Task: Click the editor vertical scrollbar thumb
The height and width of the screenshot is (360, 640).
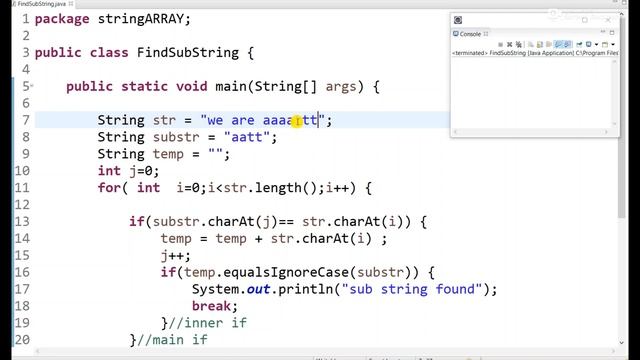Action: [x=622, y=118]
